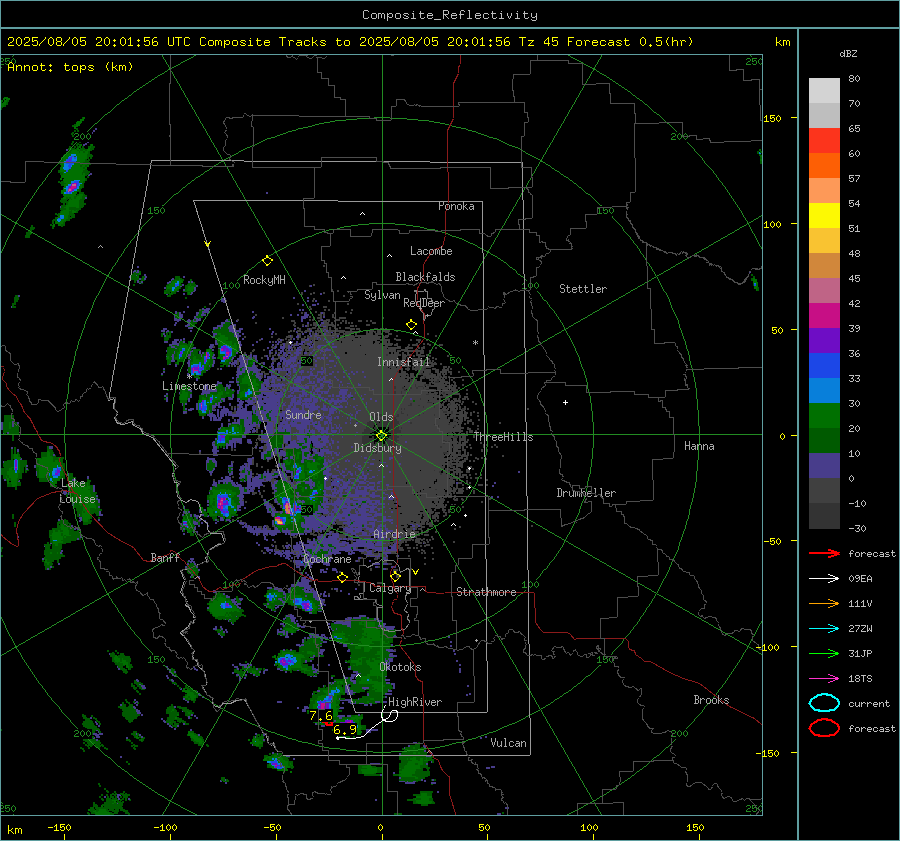Viewport: 900px width, 841px height.
Task: Click the Banff label
Action: (165, 557)
